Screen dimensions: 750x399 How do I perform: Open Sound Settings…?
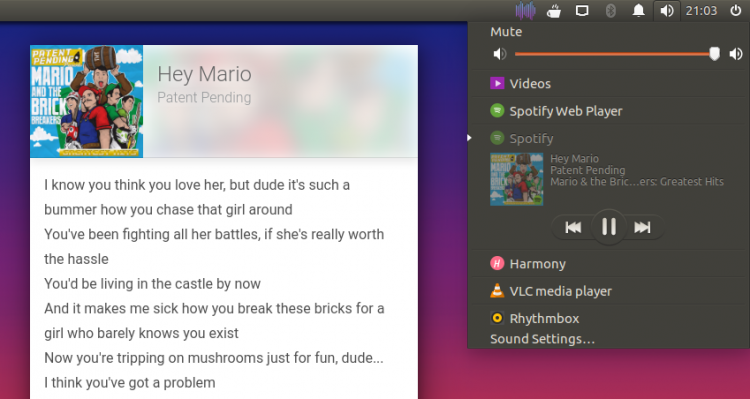(x=542, y=339)
